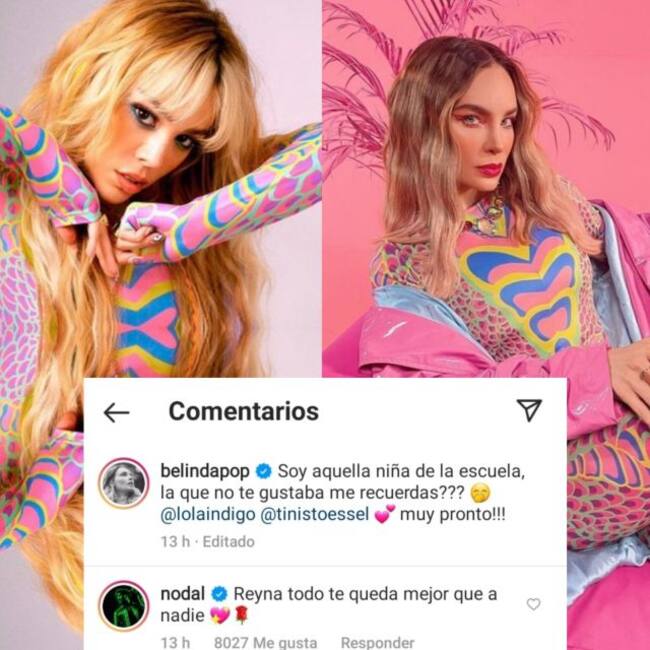The width and height of the screenshot is (650, 650).
Task: Tap the rose emoji in nodal's comment
Action: [241, 615]
